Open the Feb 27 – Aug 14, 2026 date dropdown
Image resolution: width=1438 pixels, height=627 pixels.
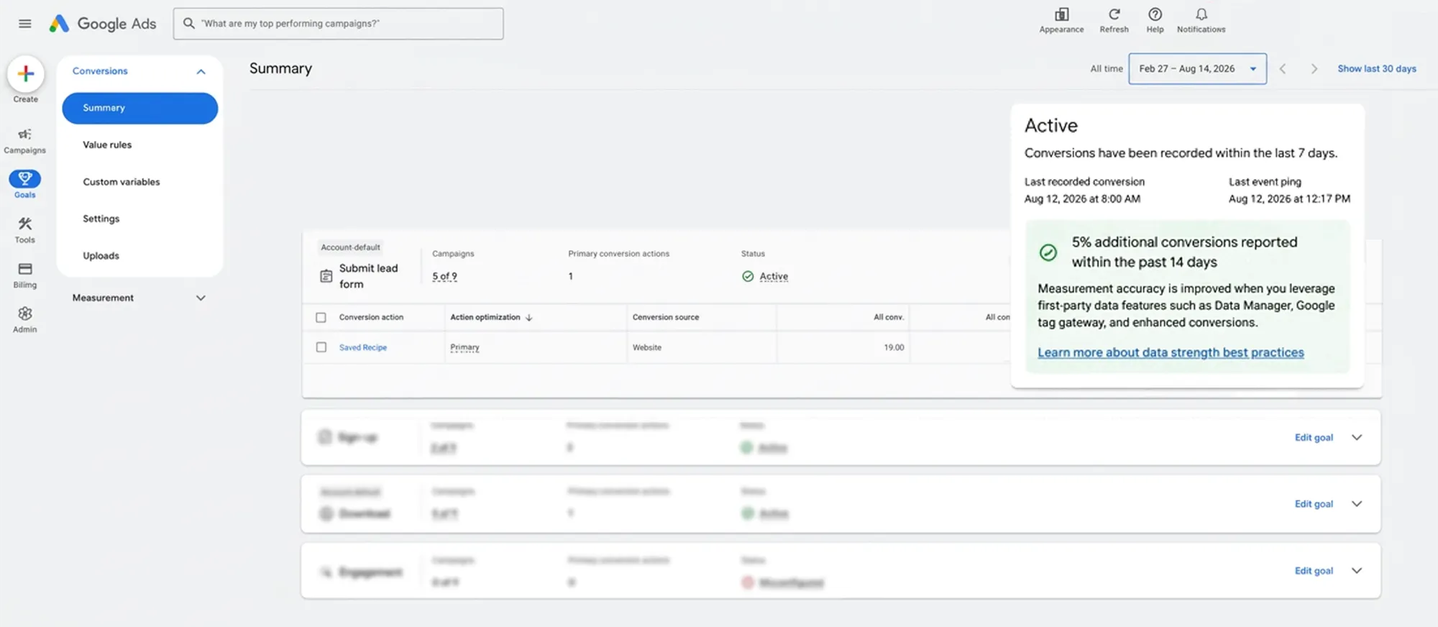pyautogui.click(x=1197, y=69)
